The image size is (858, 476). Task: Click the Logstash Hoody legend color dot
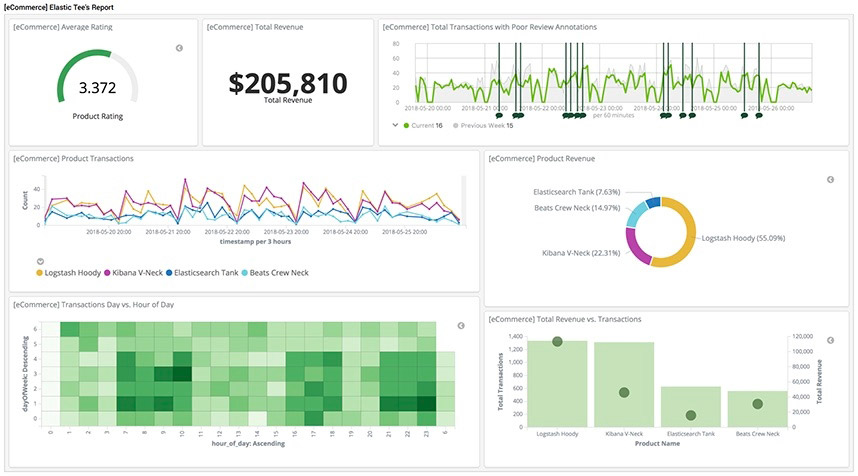point(39,272)
